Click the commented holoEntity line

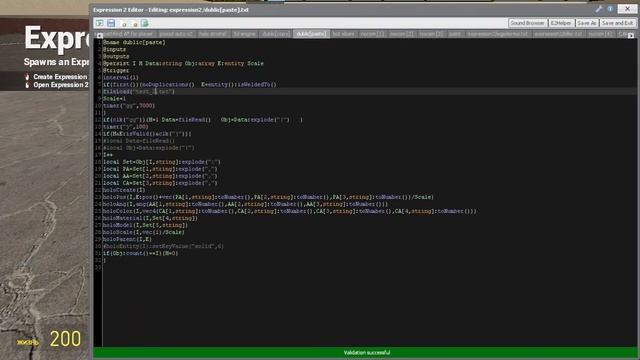tap(163, 247)
